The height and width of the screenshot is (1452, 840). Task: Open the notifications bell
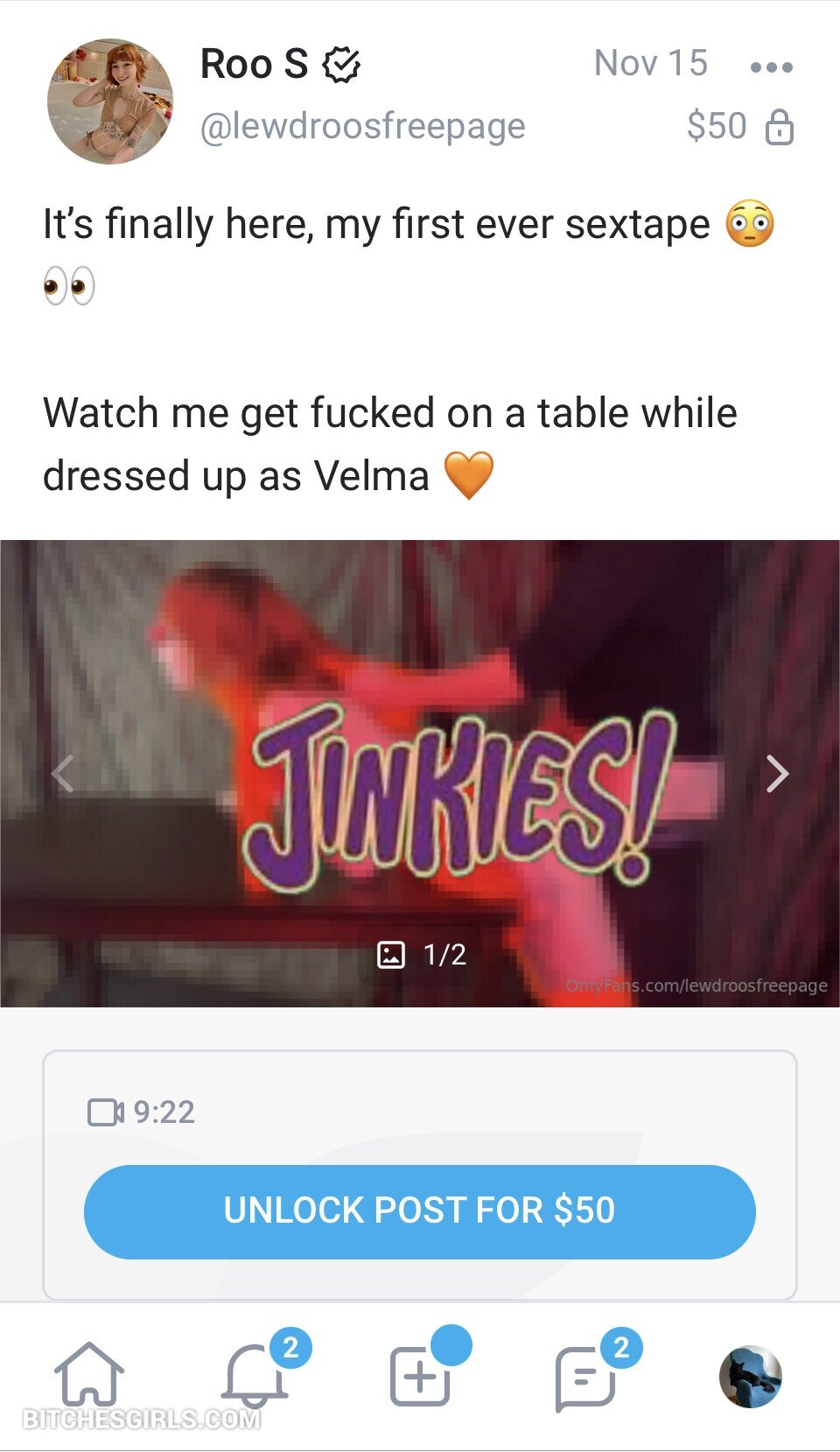coord(255,1375)
